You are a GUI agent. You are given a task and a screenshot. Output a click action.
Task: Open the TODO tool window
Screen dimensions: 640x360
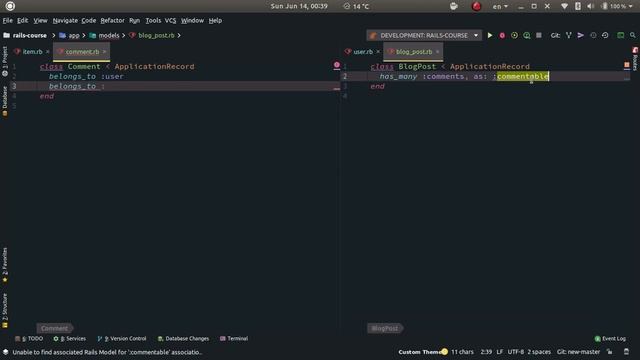pos(29,338)
